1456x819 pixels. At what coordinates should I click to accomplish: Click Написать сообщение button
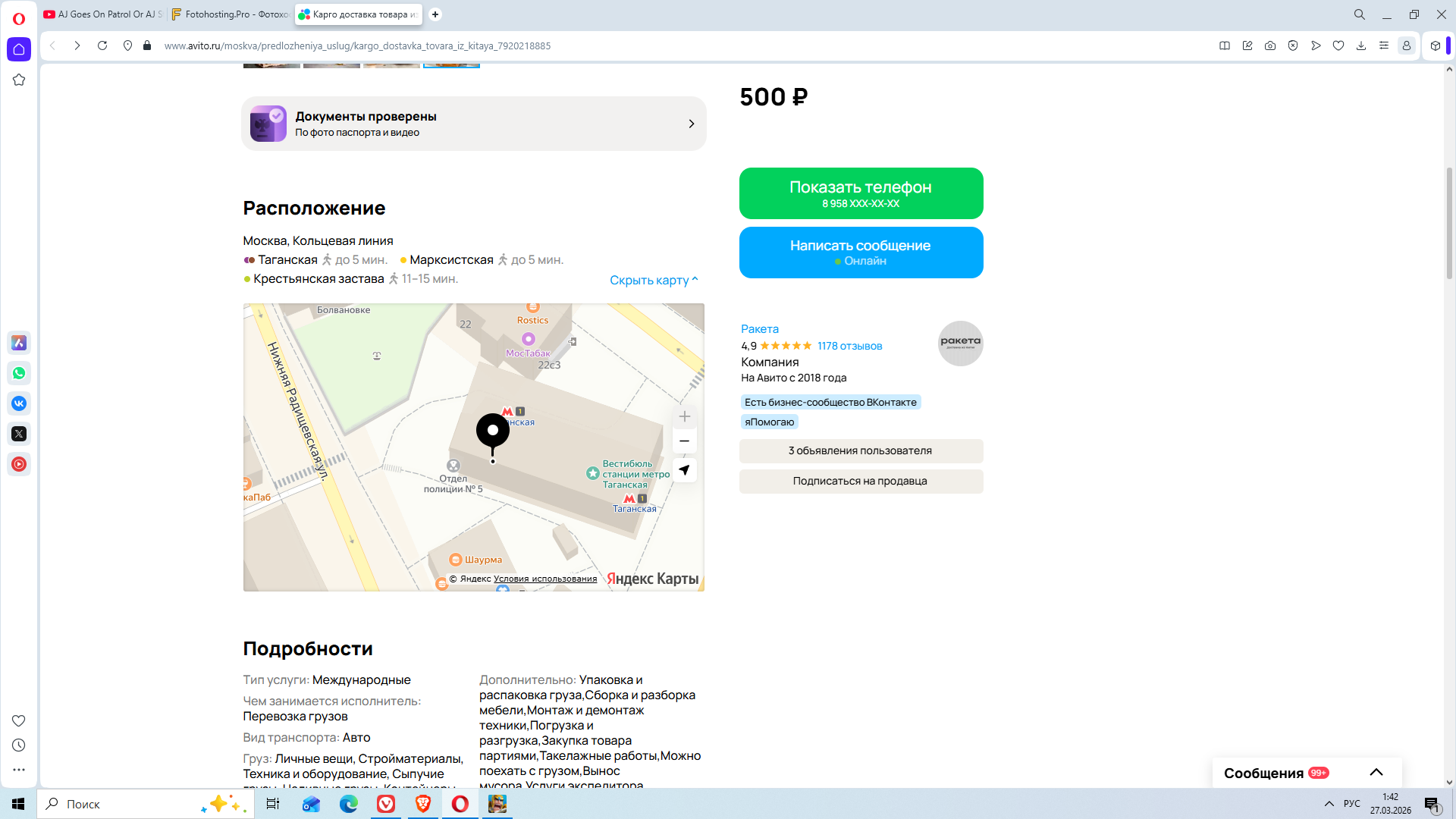[861, 253]
